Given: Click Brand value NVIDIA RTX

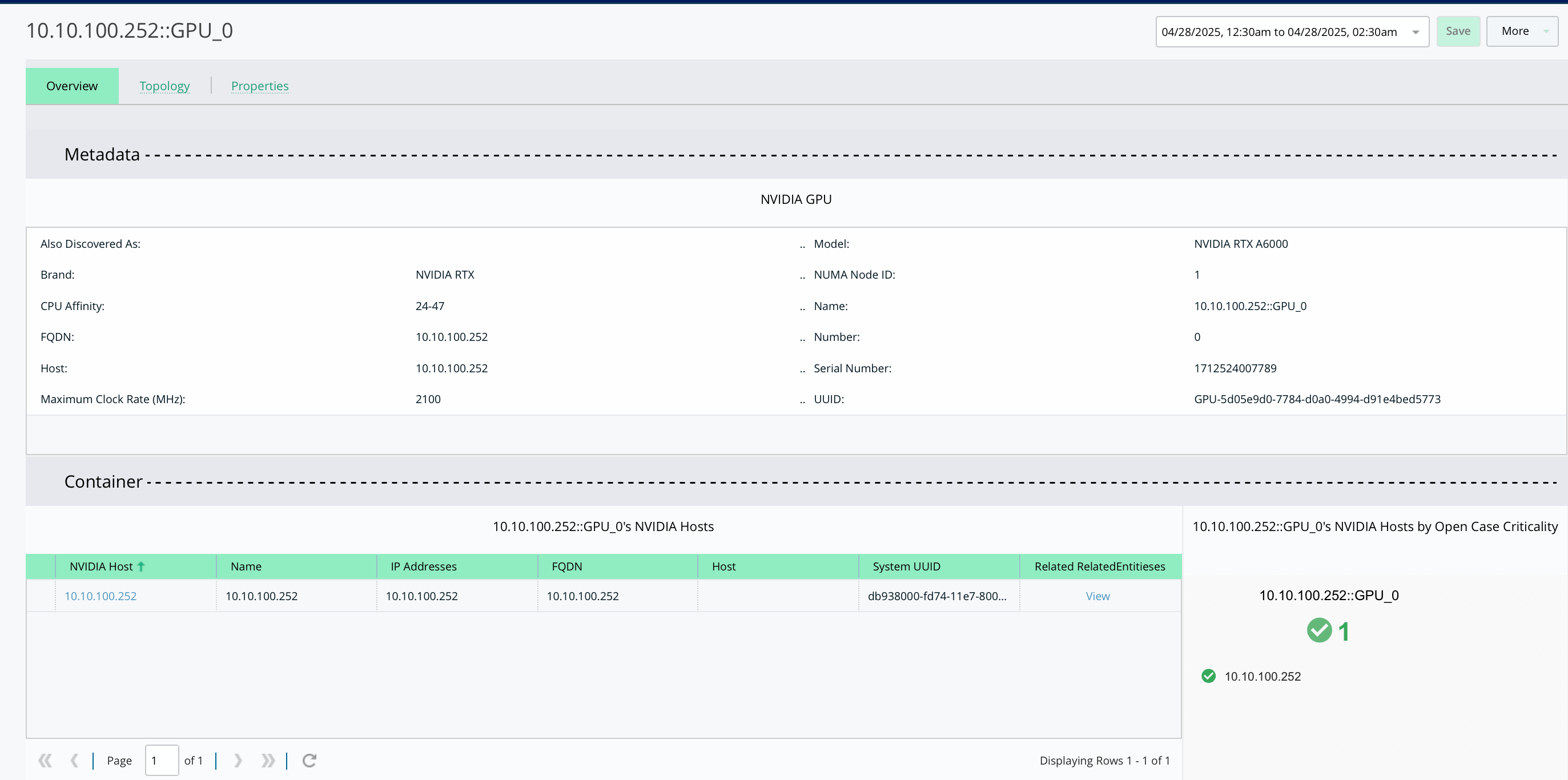Looking at the screenshot, I should [445, 275].
